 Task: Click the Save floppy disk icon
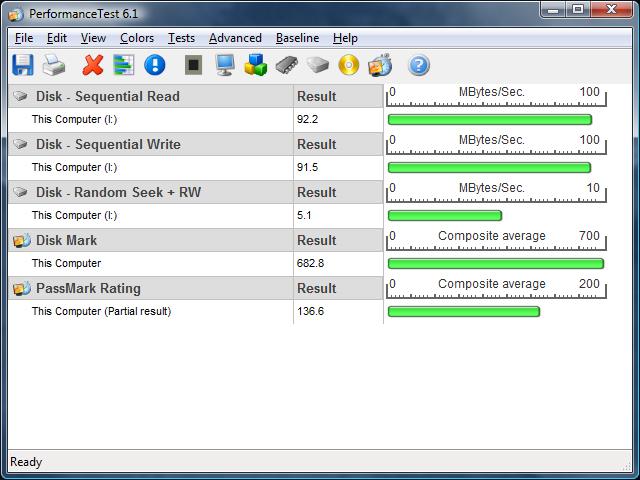coord(23,65)
